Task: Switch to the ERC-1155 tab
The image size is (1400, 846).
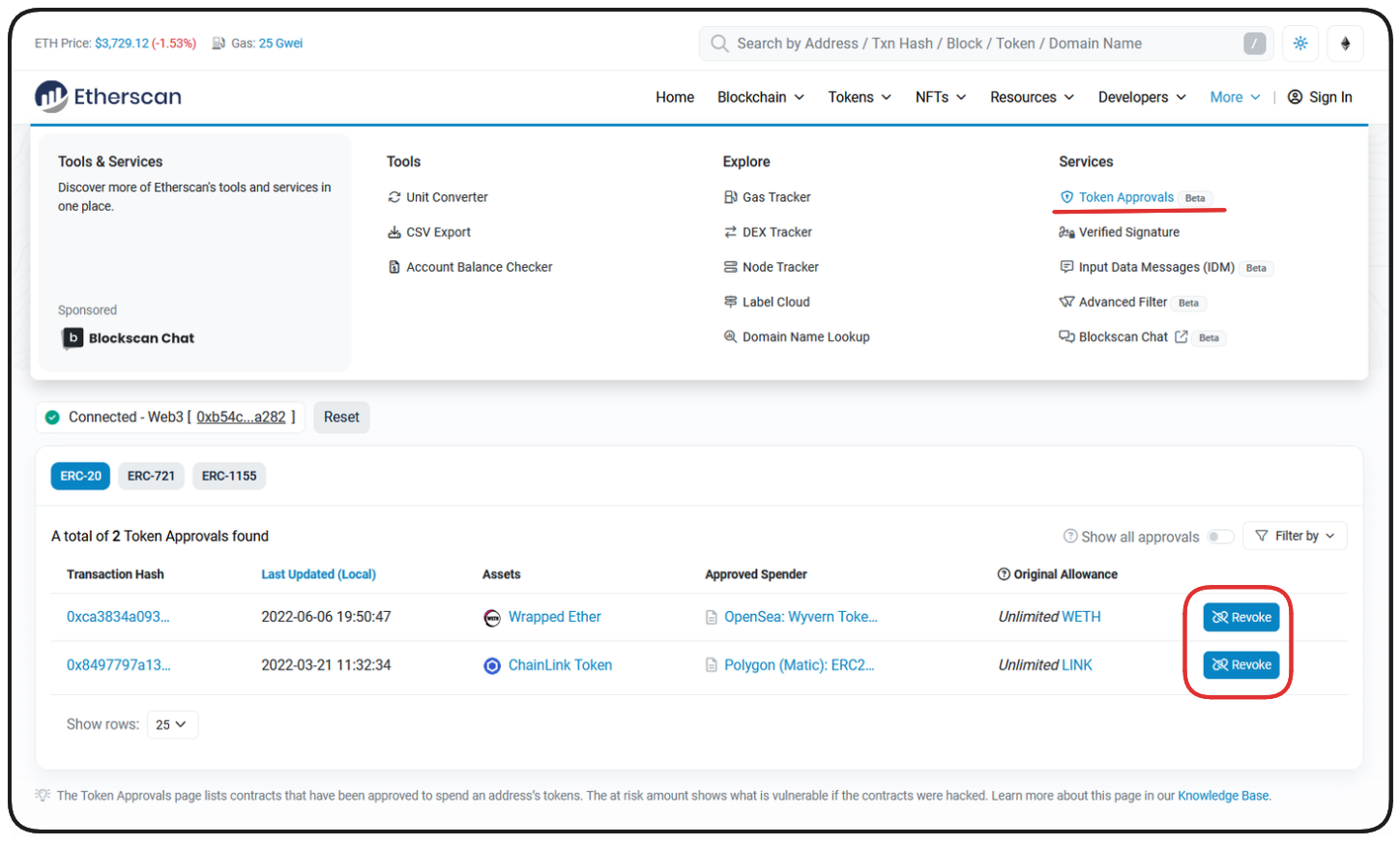Action: 229,476
